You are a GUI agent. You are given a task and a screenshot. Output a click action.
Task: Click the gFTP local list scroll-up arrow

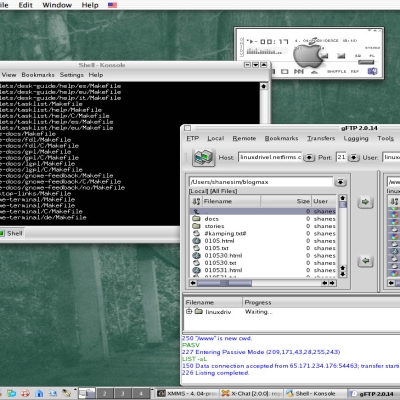[x=342, y=198]
